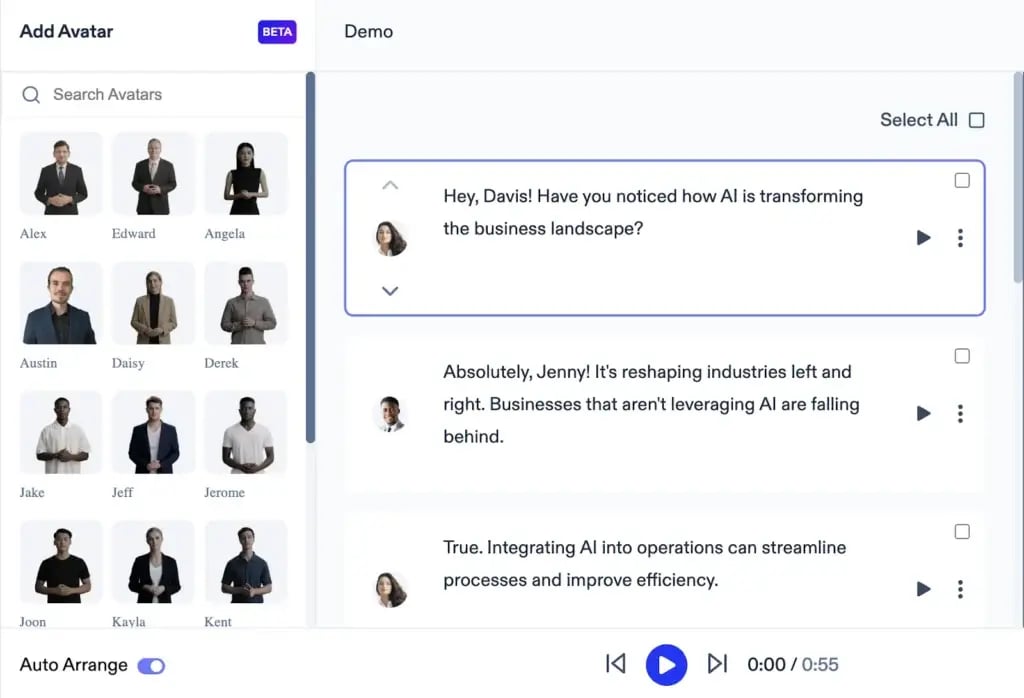Play the 'Absolutely, Jenny!' dialogue line
Image resolution: width=1024 pixels, height=698 pixels.
(923, 414)
